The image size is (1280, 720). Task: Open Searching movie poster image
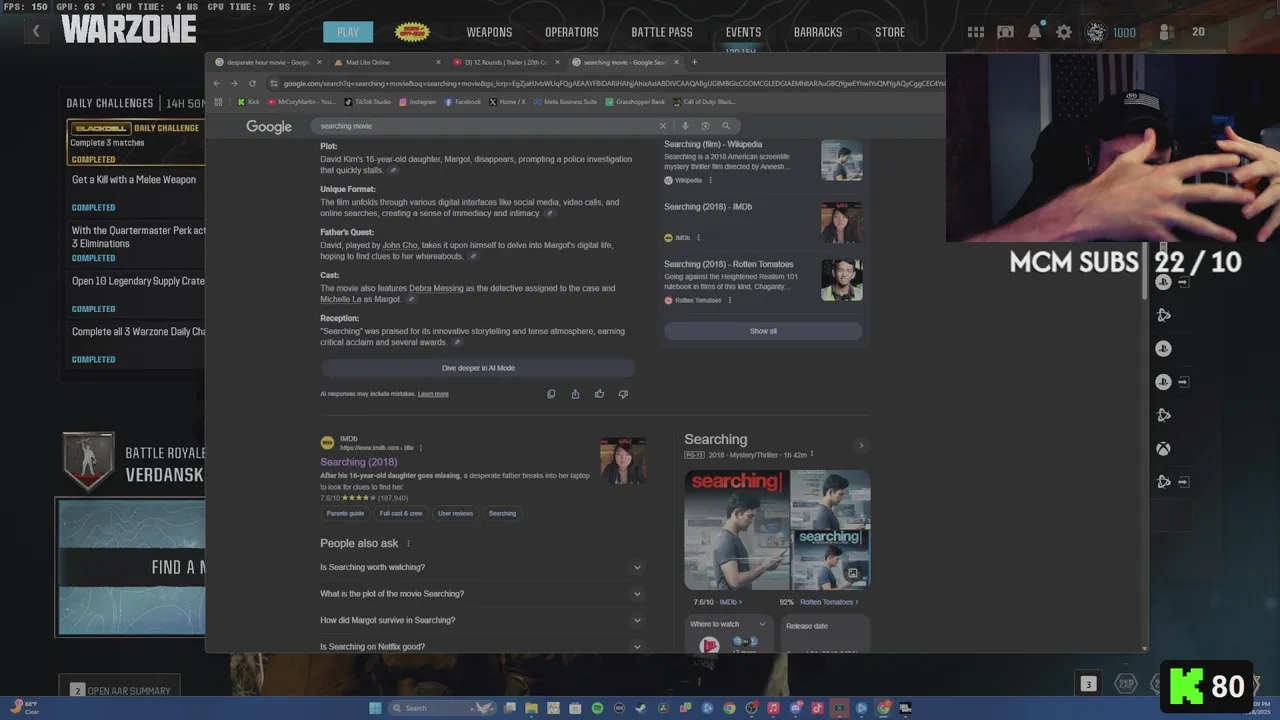[737, 530]
